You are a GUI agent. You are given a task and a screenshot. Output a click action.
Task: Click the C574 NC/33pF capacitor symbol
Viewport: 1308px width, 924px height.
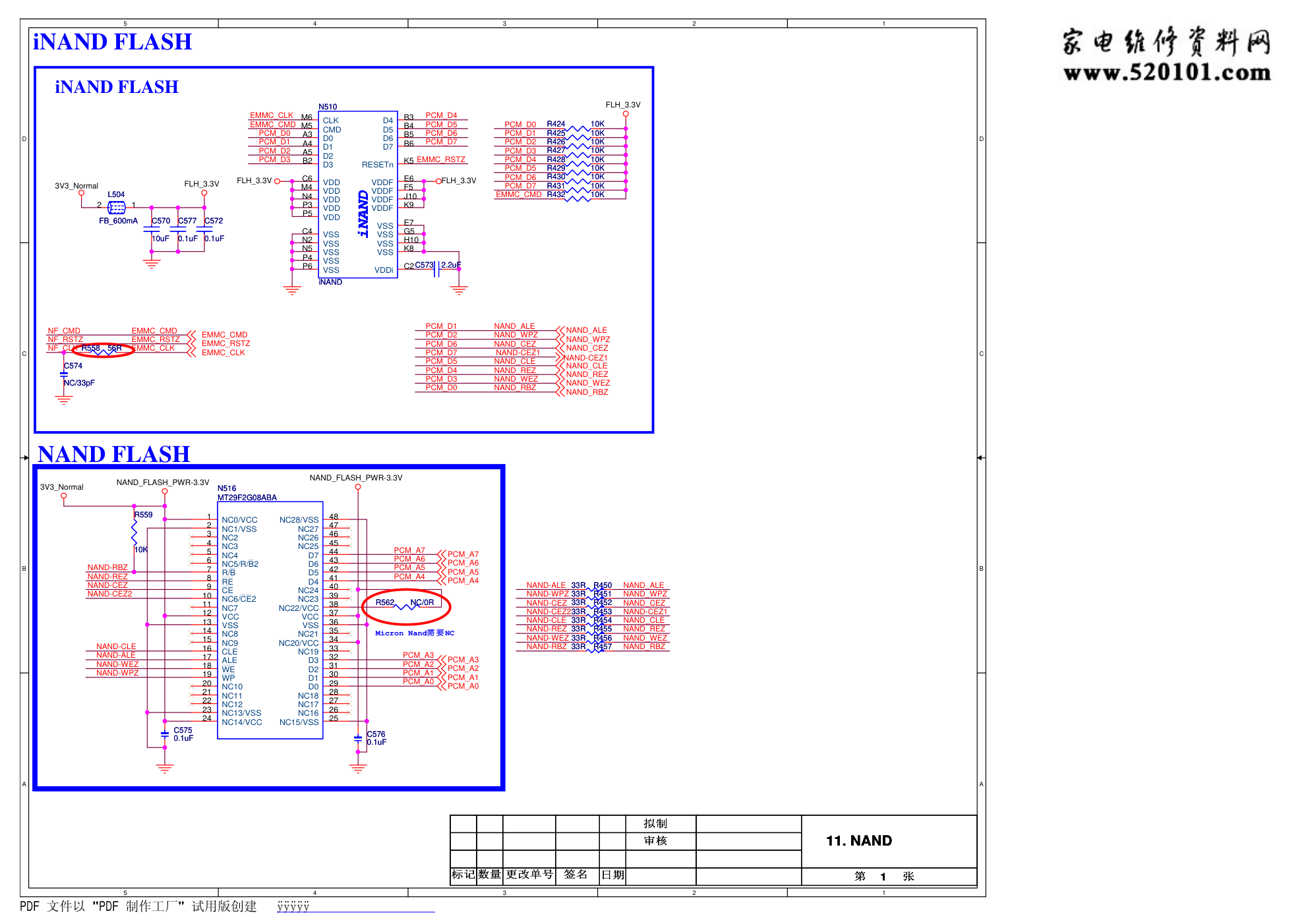pyautogui.click(x=64, y=374)
